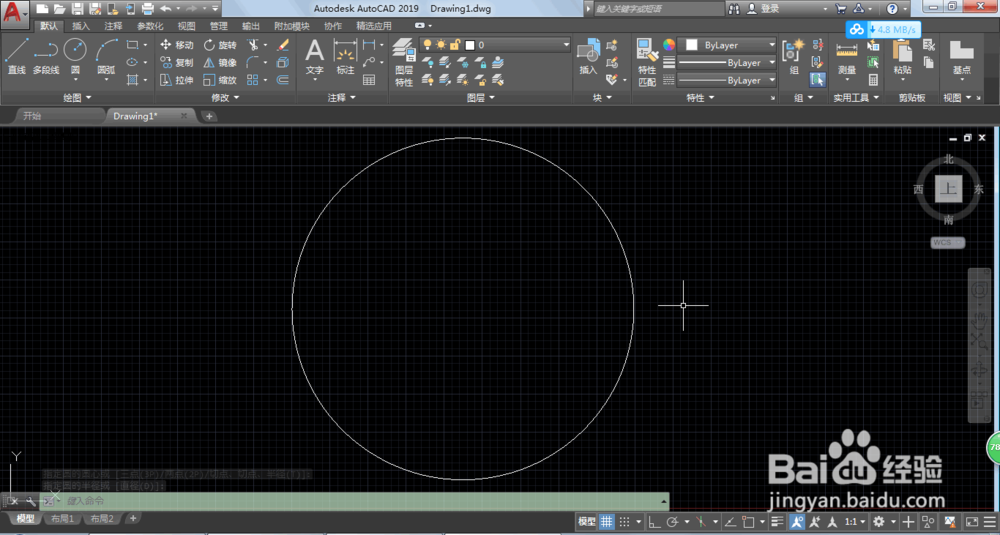This screenshot has height=535, width=1000.
Task: Open the Quick Calculator icon
Action: pyautogui.click(x=873, y=80)
